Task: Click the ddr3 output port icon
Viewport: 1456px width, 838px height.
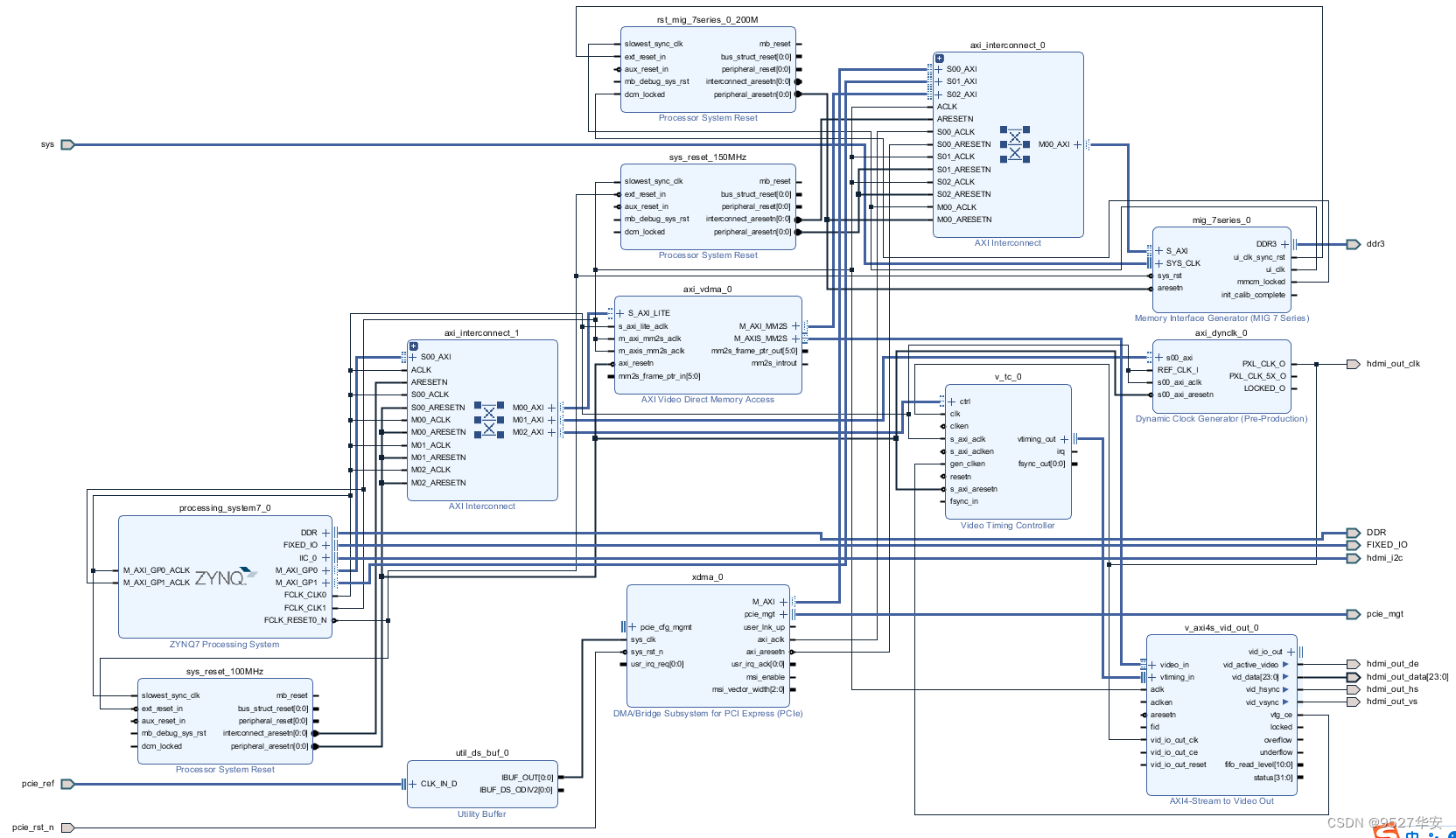Action: tap(1353, 244)
